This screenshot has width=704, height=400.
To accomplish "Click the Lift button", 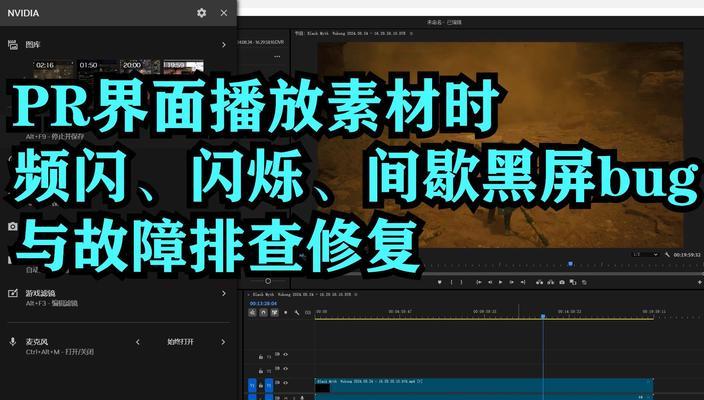I will point(540,282).
